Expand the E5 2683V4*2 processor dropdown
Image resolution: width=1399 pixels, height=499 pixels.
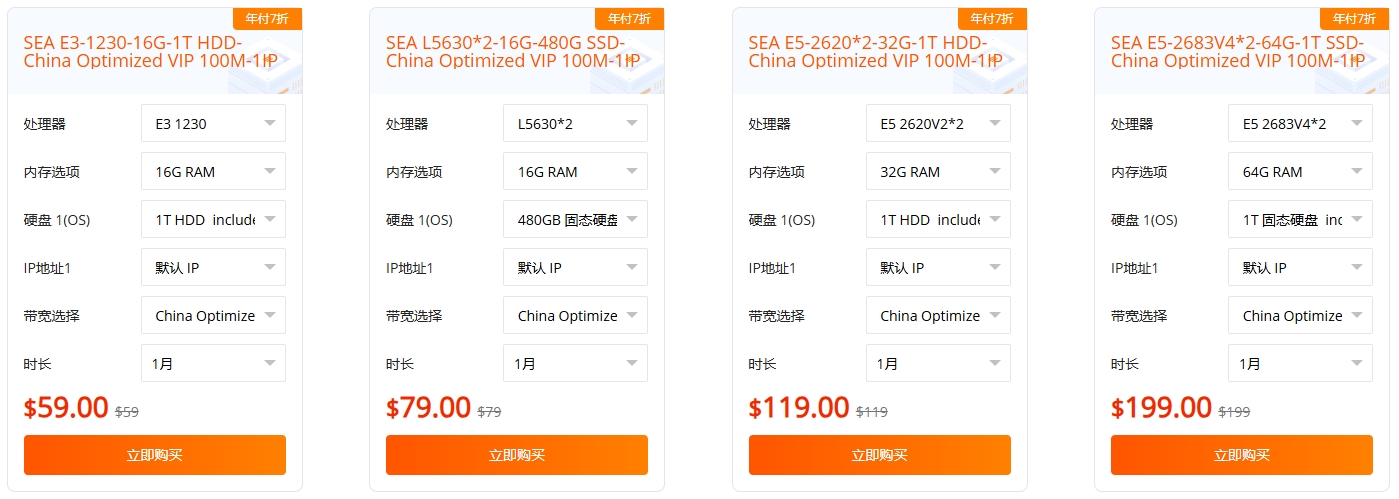[1300, 124]
